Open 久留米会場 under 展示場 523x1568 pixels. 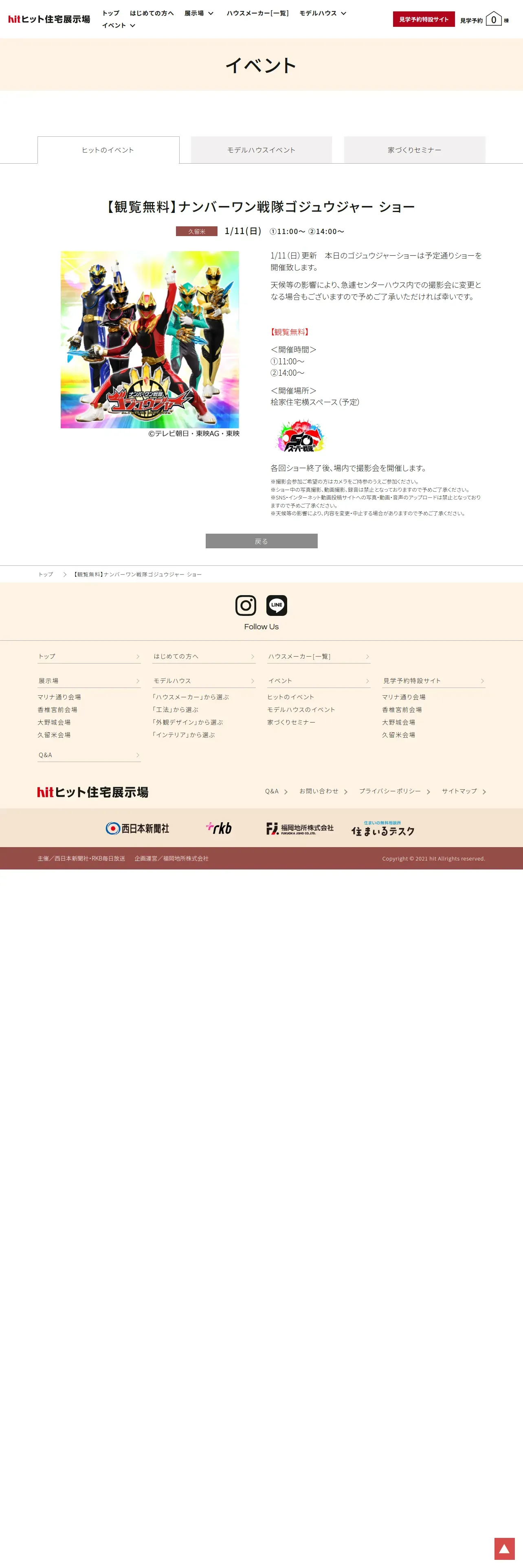(x=54, y=735)
